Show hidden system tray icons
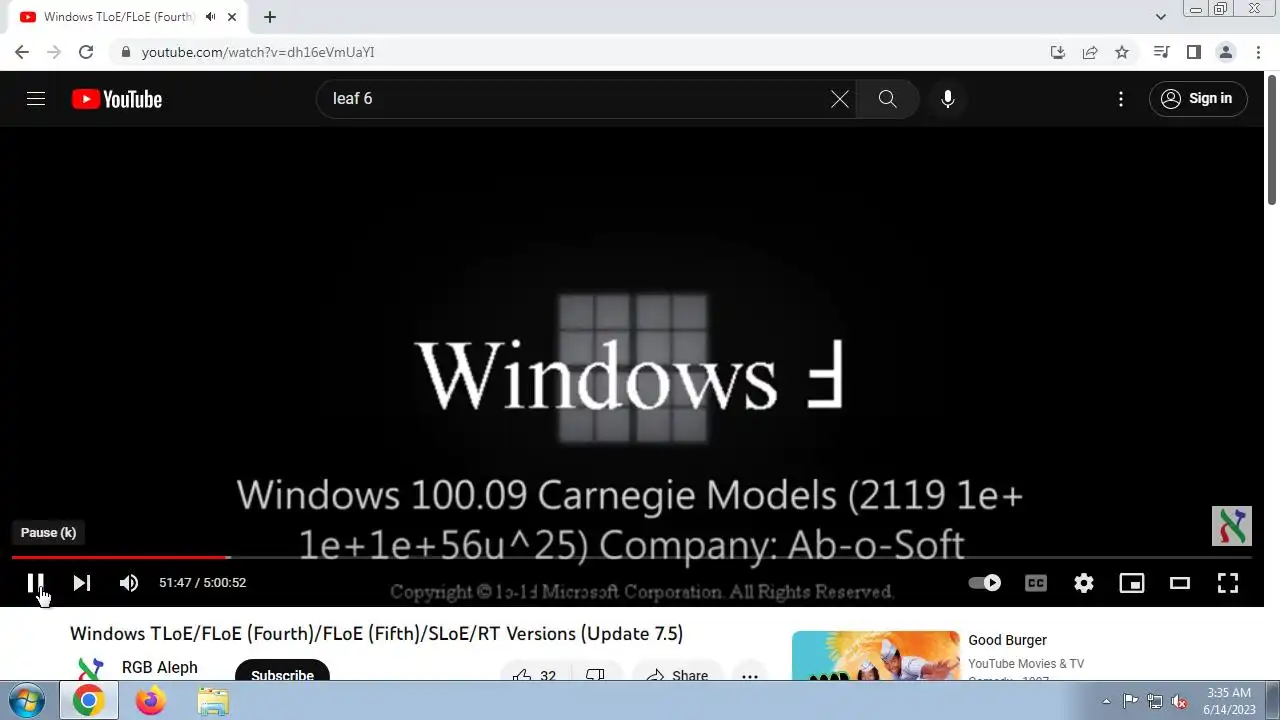 [x=1106, y=701]
